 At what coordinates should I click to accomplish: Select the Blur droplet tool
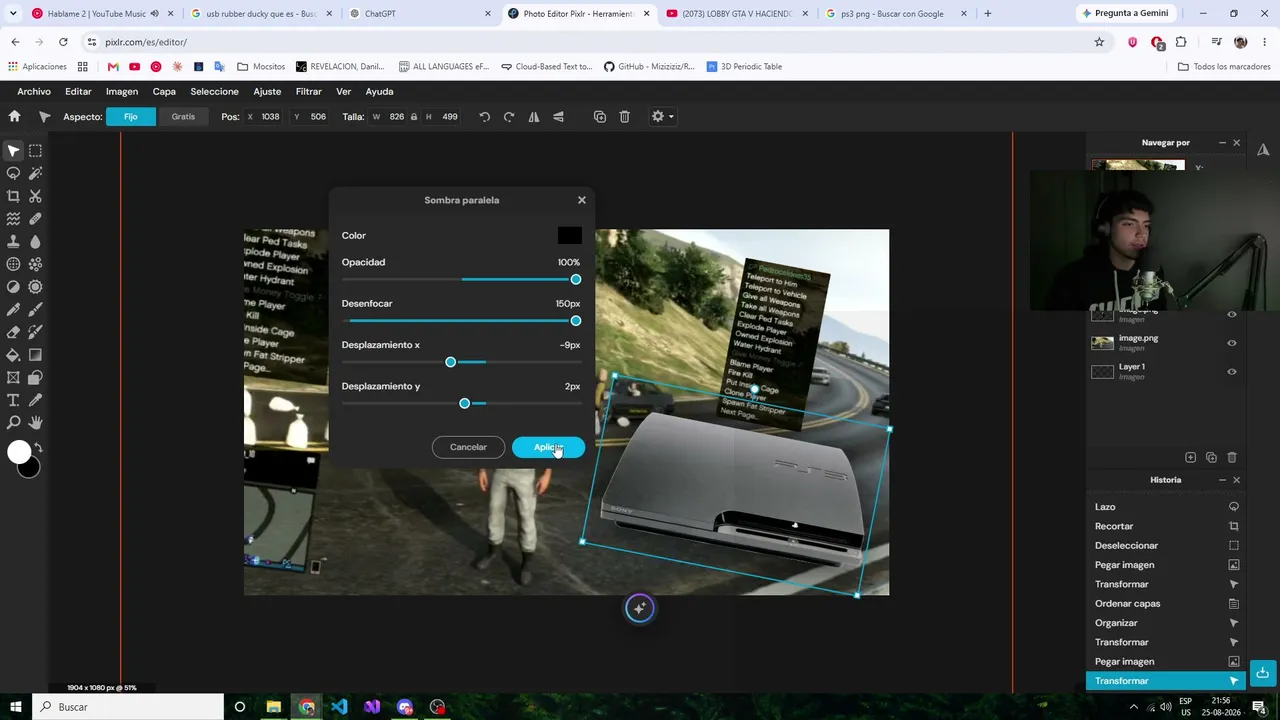click(x=35, y=241)
